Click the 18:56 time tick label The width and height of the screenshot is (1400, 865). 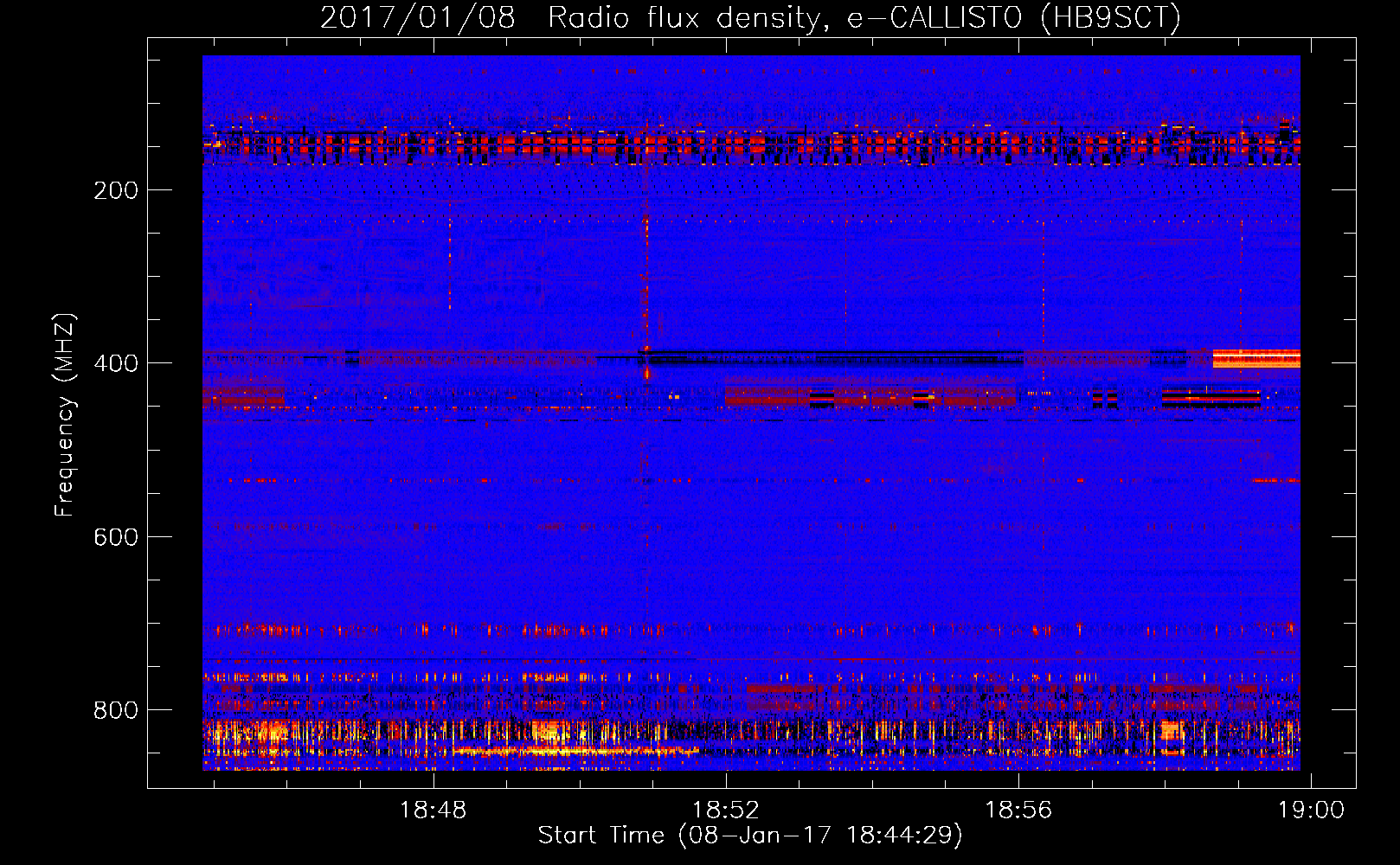(x=1018, y=810)
